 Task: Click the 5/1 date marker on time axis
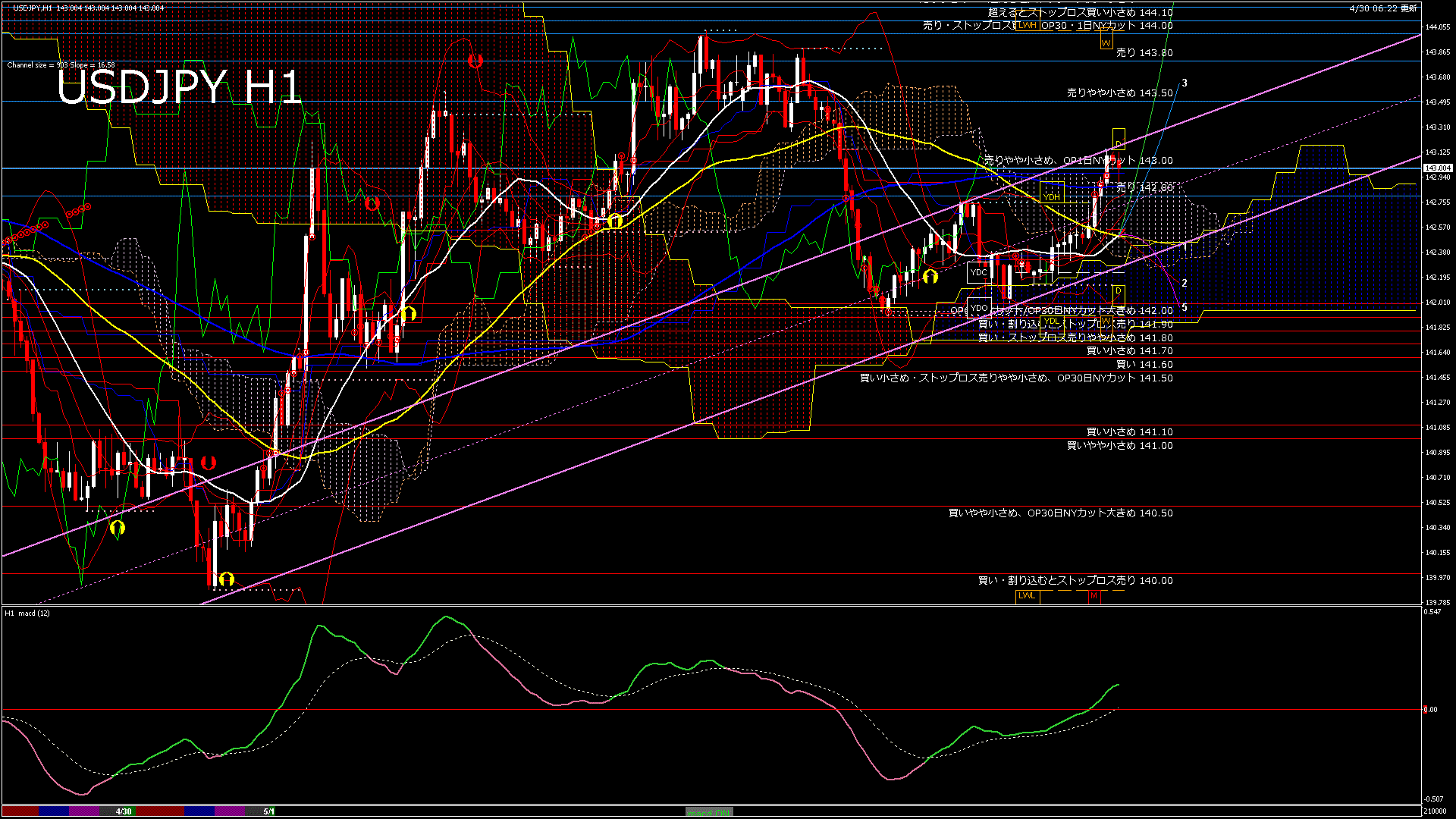[x=269, y=811]
